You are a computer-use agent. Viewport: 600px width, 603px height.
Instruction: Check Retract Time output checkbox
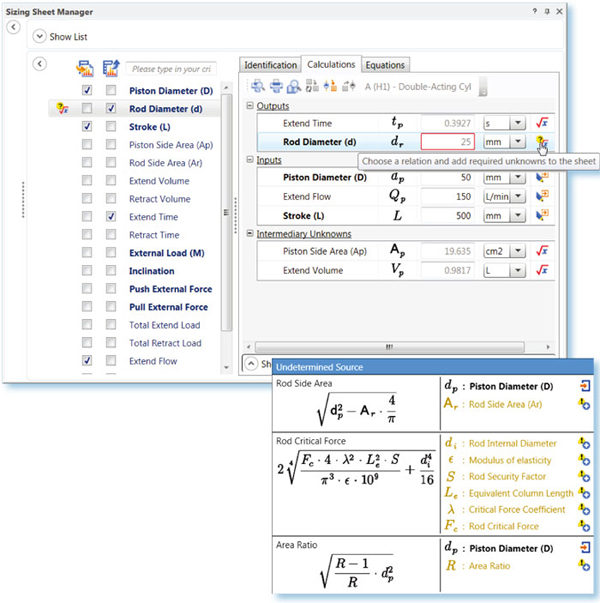coord(111,235)
